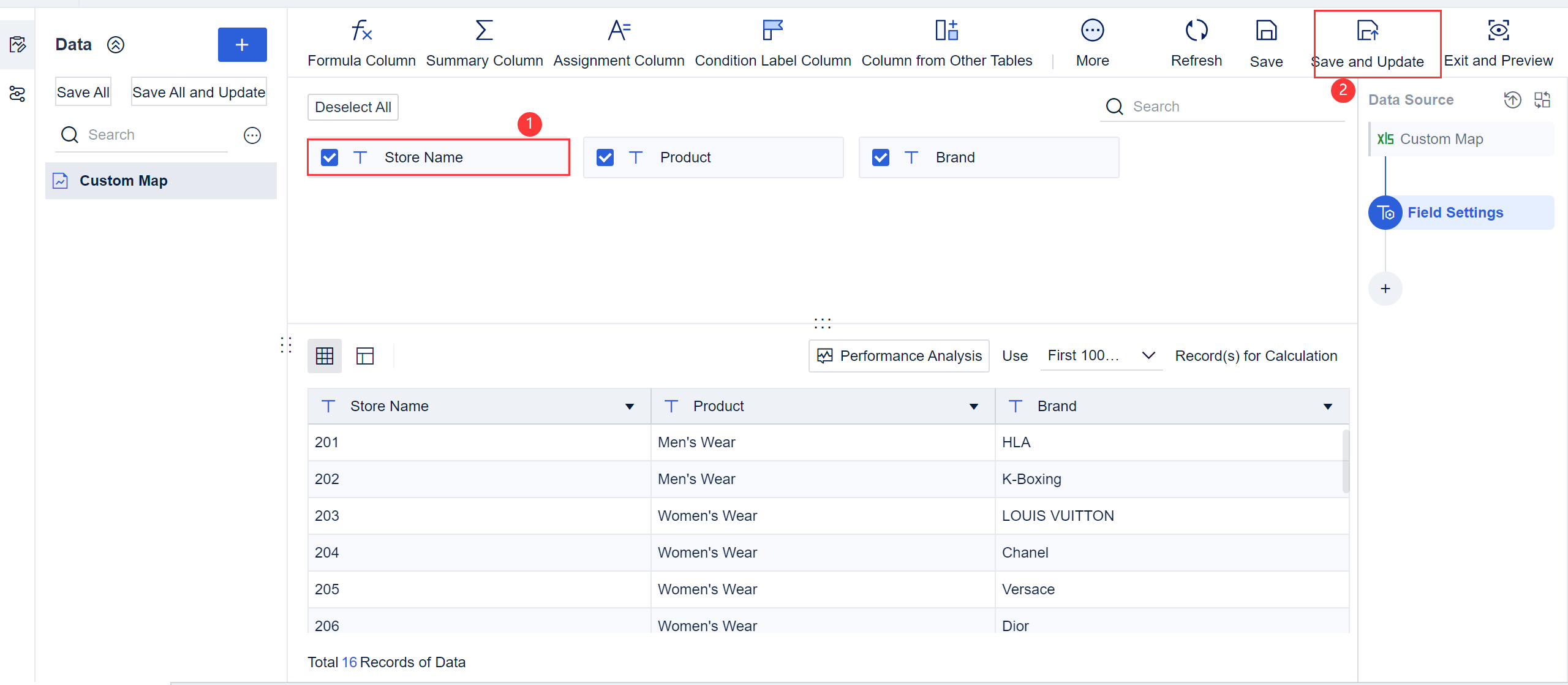The height and width of the screenshot is (685, 1568).
Task: Uncheck the Product field checkbox
Action: point(605,157)
